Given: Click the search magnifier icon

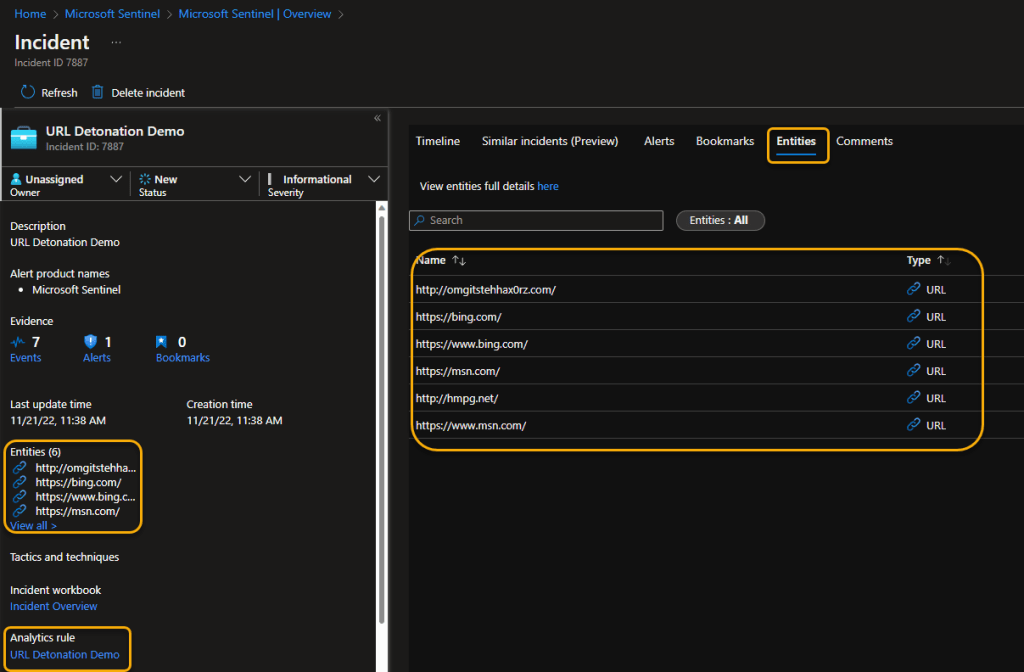Looking at the screenshot, I should point(420,220).
